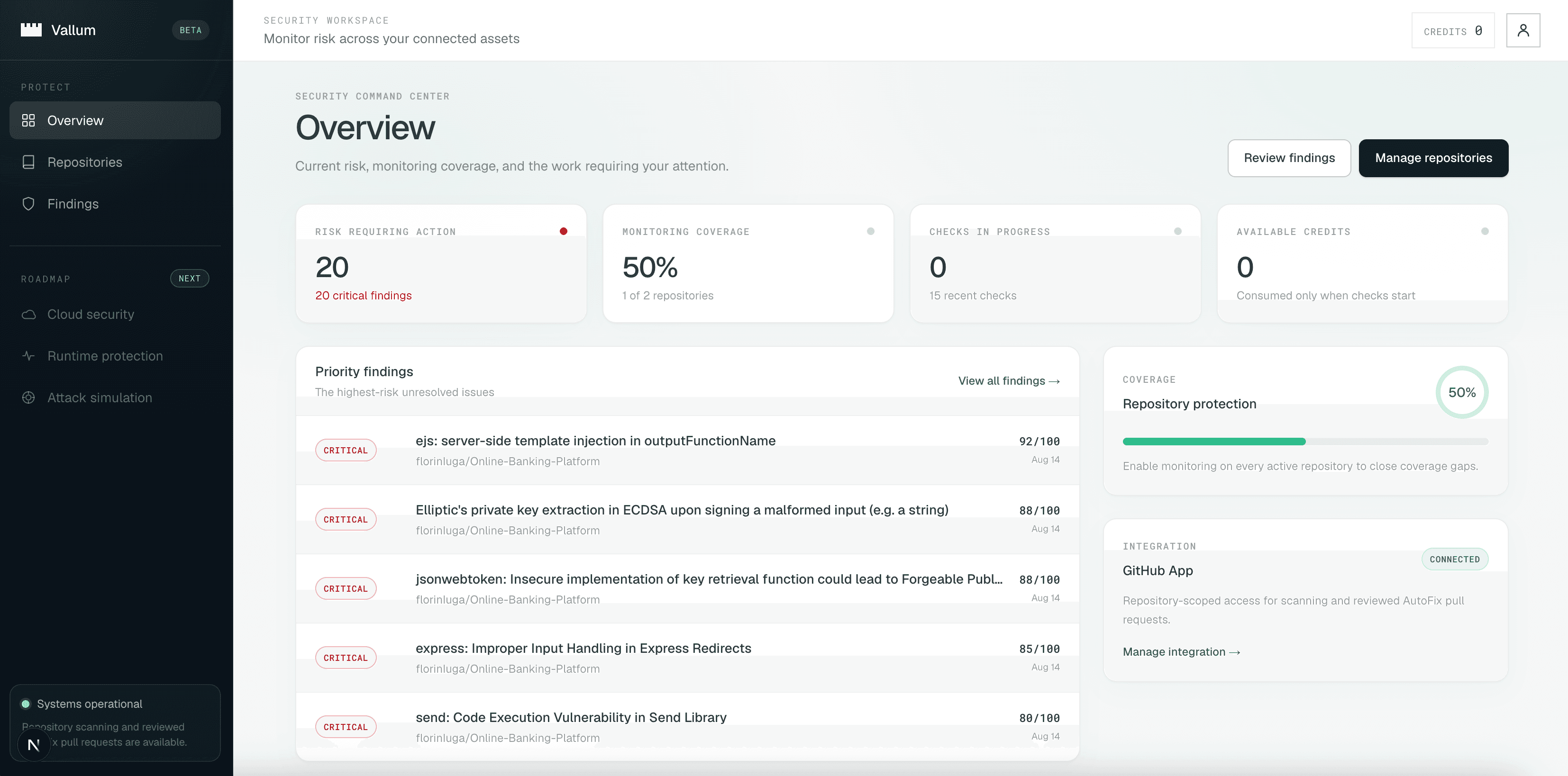
Task: Click the Findings shield icon
Action: click(28, 204)
